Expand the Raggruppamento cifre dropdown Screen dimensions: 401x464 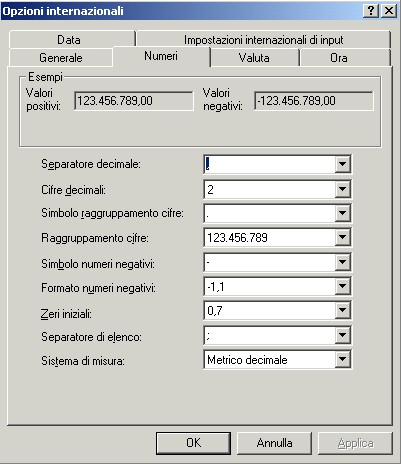click(x=342, y=238)
